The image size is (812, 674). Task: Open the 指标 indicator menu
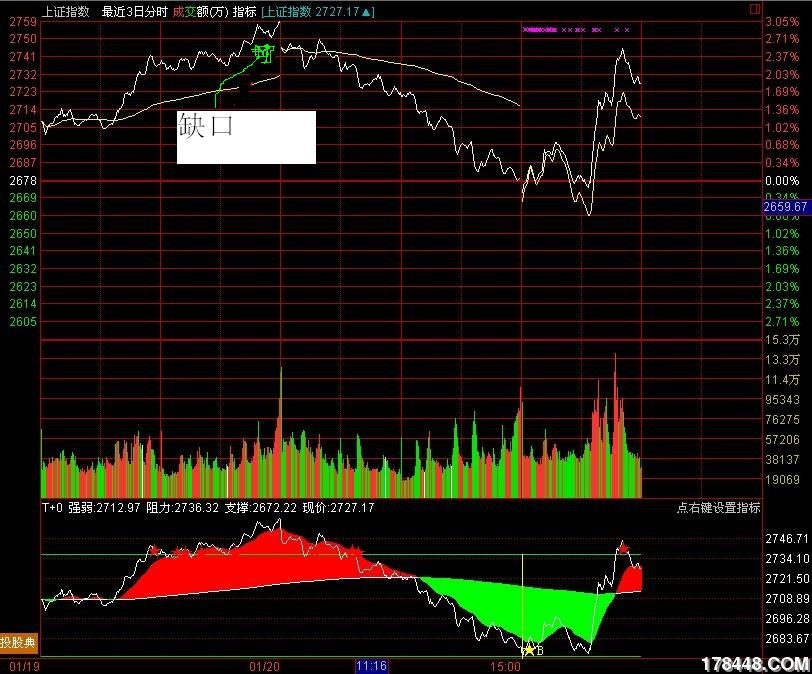tap(245, 12)
